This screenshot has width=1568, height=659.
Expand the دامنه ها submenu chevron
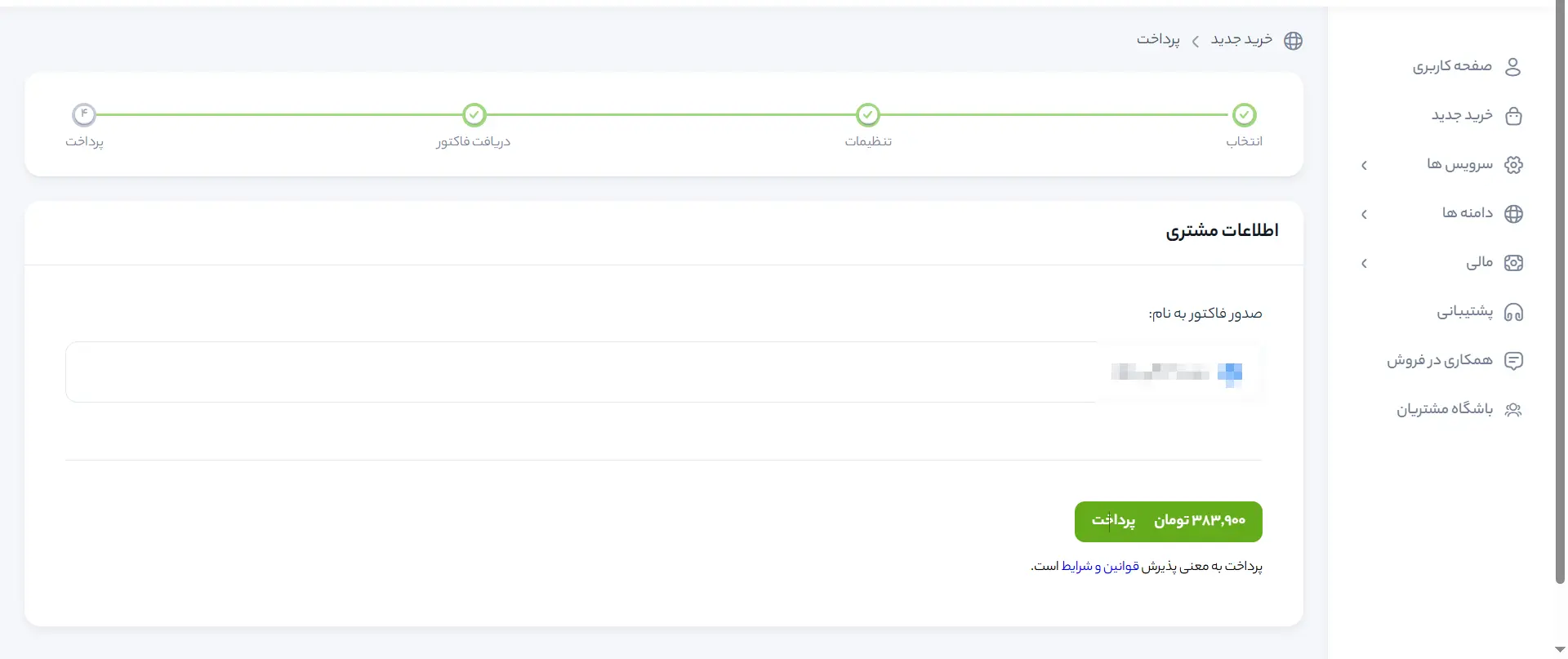click(1364, 215)
